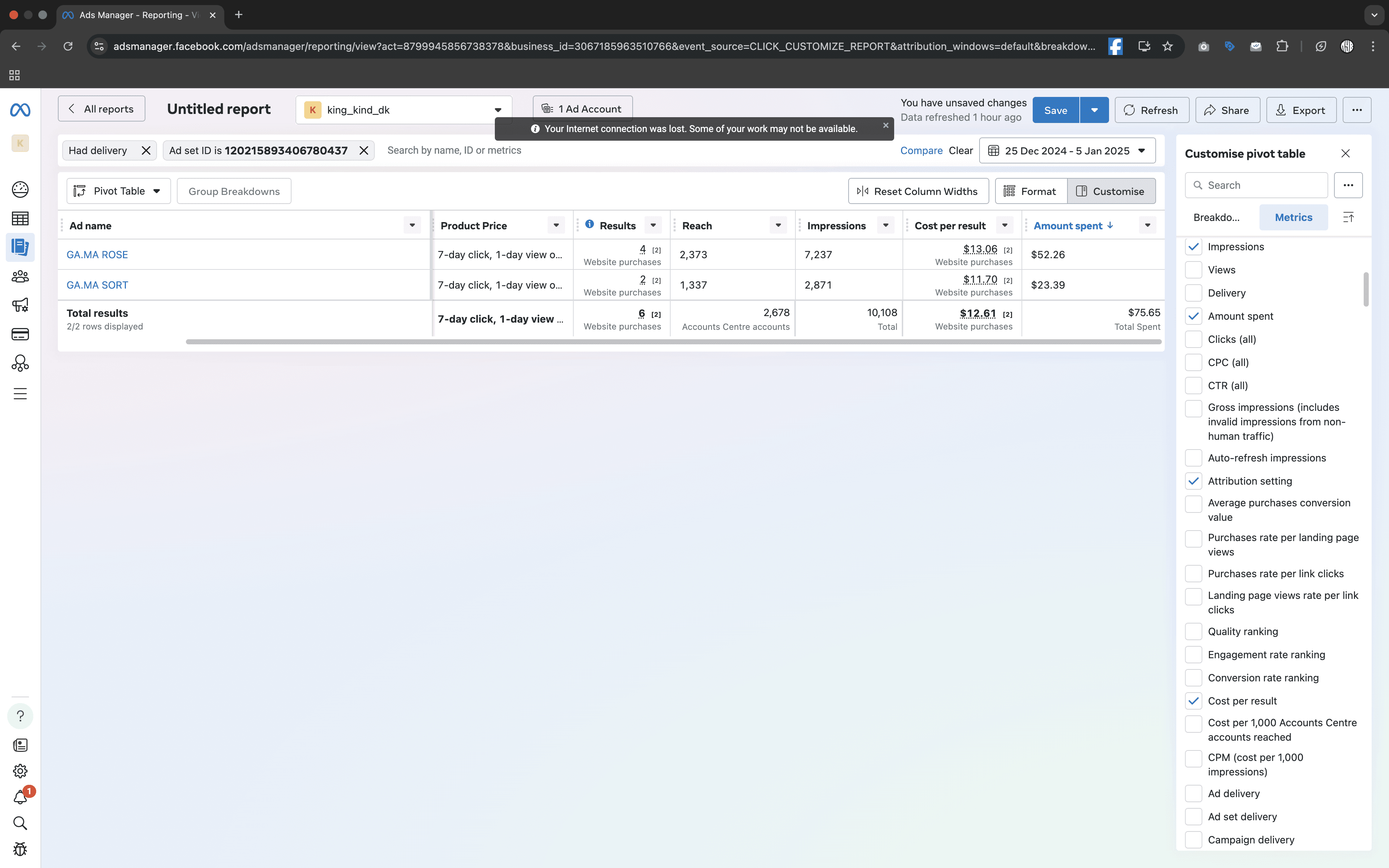Click the Meta logo icon in sidebar
Screen dimensions: 1389x868
[20, 110]
